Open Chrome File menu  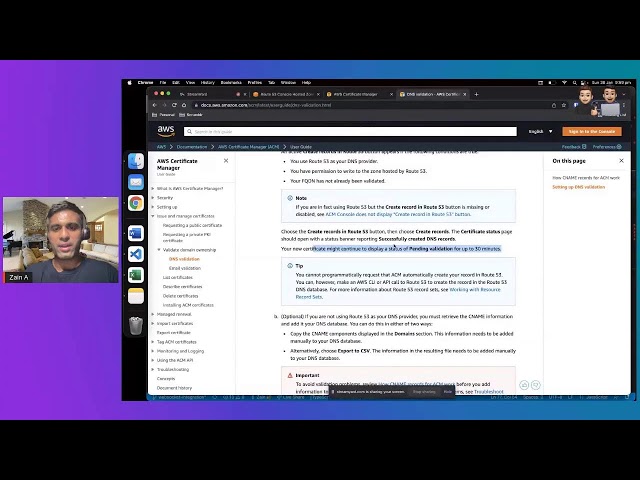[163, 82]
